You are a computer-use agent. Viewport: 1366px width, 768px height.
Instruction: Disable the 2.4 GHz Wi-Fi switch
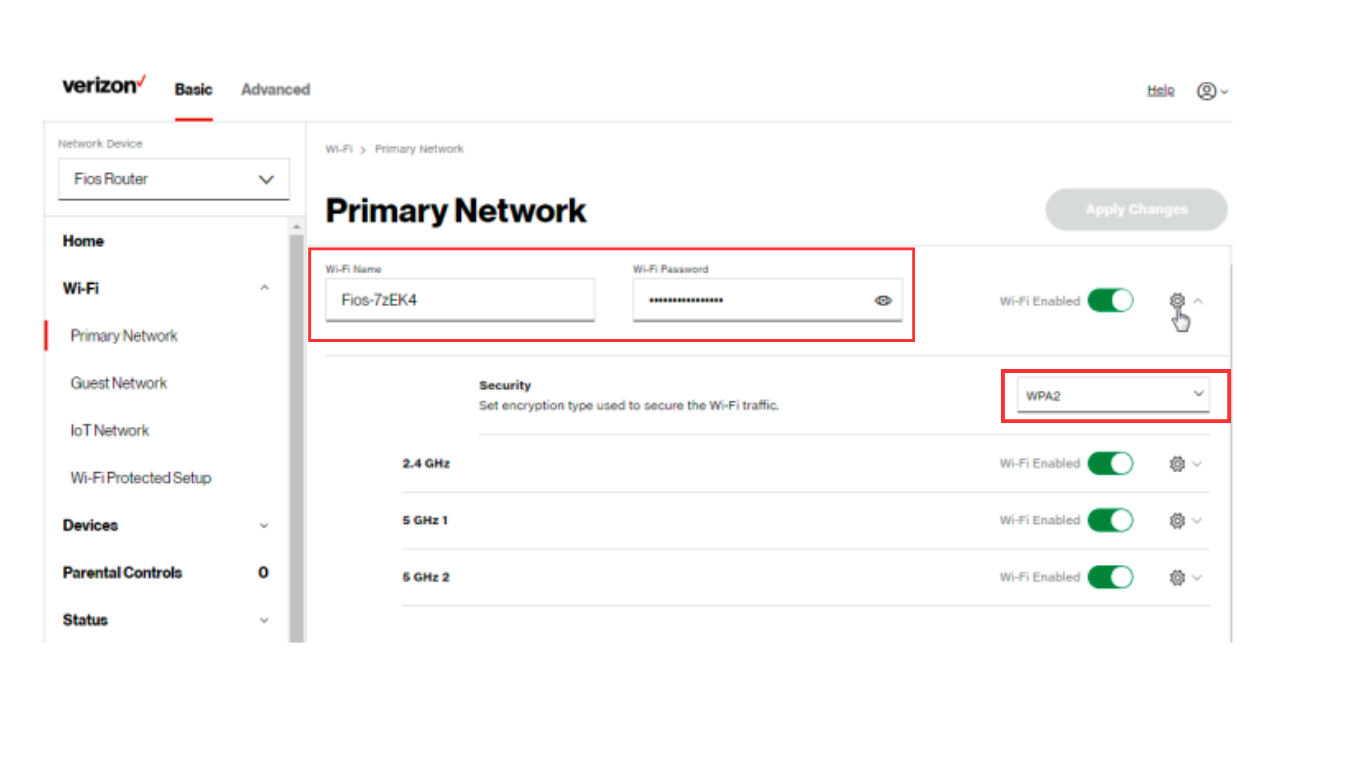1110,464
